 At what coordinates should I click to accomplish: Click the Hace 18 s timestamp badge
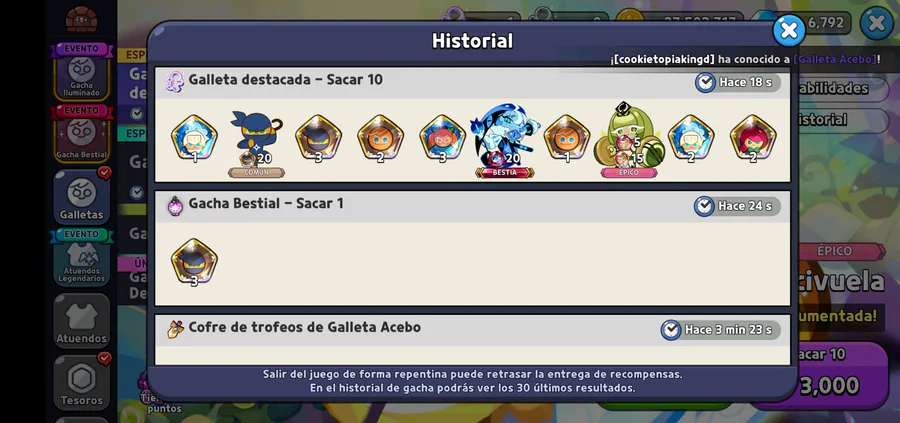[738, 82]
